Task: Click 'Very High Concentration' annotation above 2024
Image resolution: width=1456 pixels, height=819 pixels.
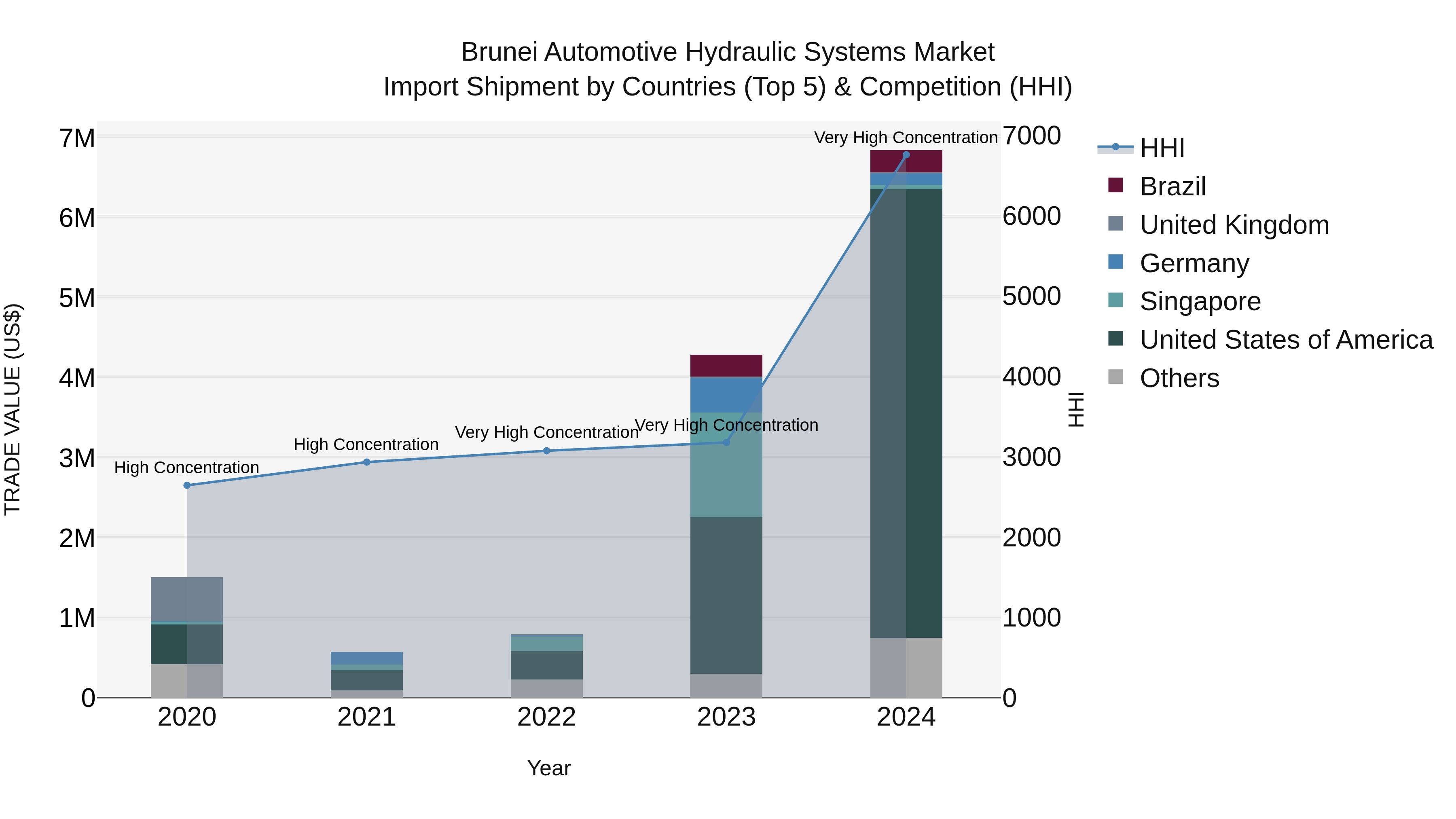Action: [x=906, y=138]
